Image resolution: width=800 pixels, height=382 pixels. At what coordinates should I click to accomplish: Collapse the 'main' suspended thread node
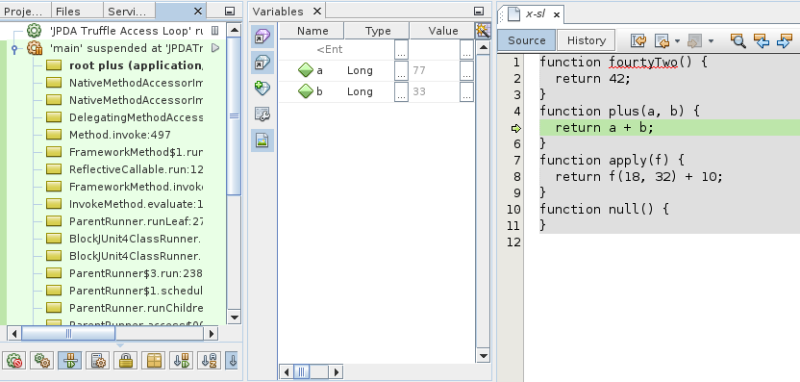click(14, 48)
